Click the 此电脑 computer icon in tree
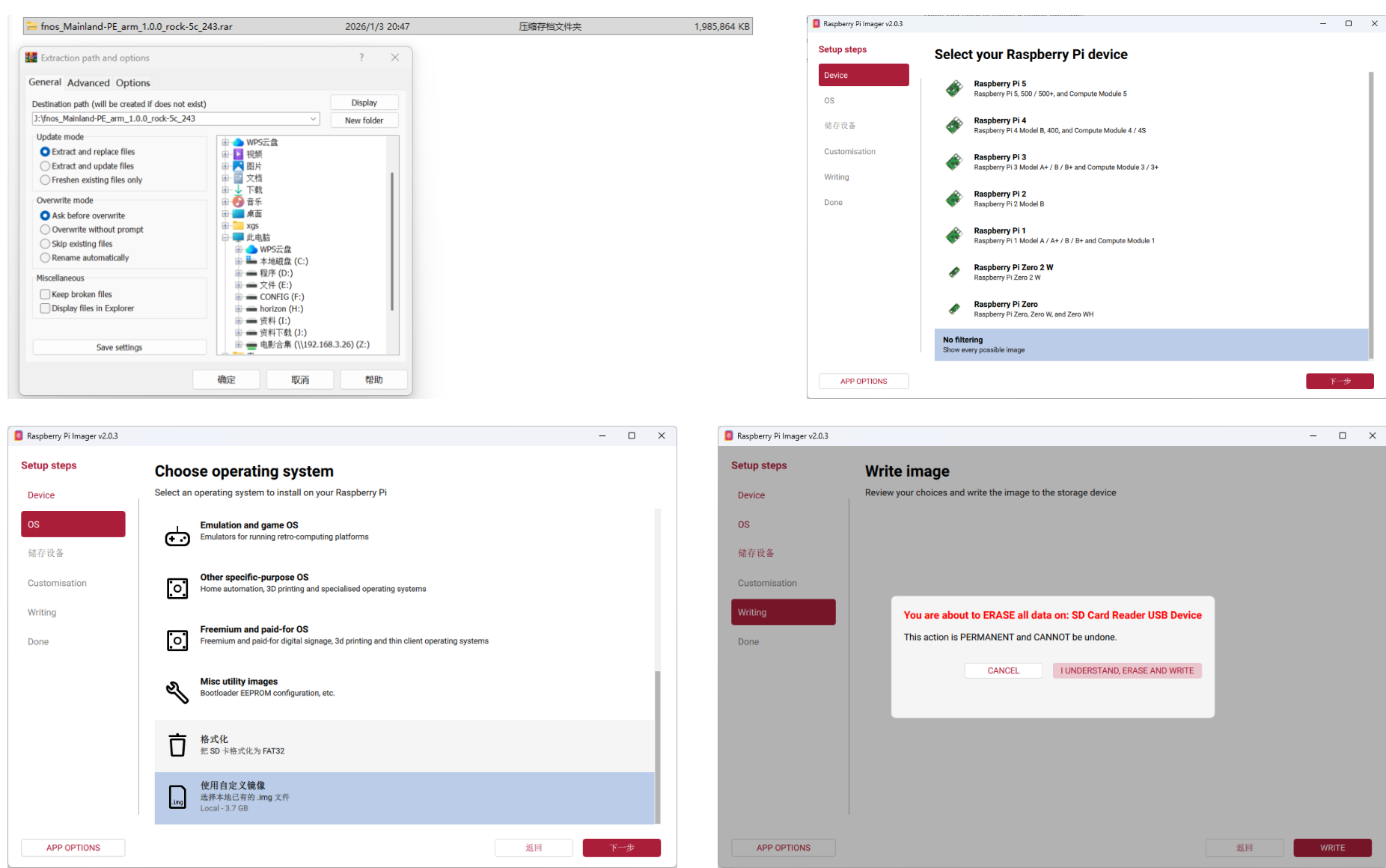 (238, 237)
